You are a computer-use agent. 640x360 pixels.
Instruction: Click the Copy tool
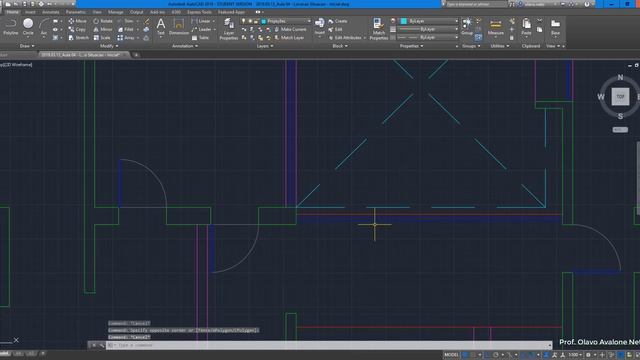click(x=77, y=29)
